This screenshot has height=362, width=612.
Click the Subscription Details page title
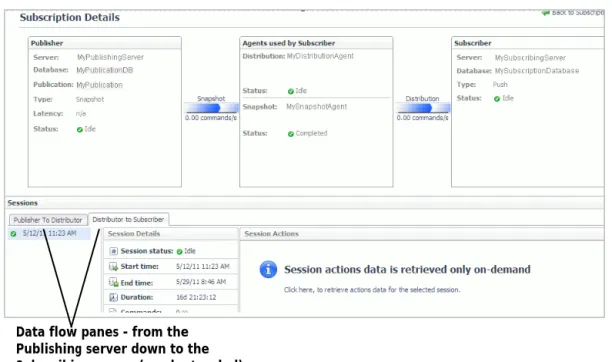click(x=69, y=17)
